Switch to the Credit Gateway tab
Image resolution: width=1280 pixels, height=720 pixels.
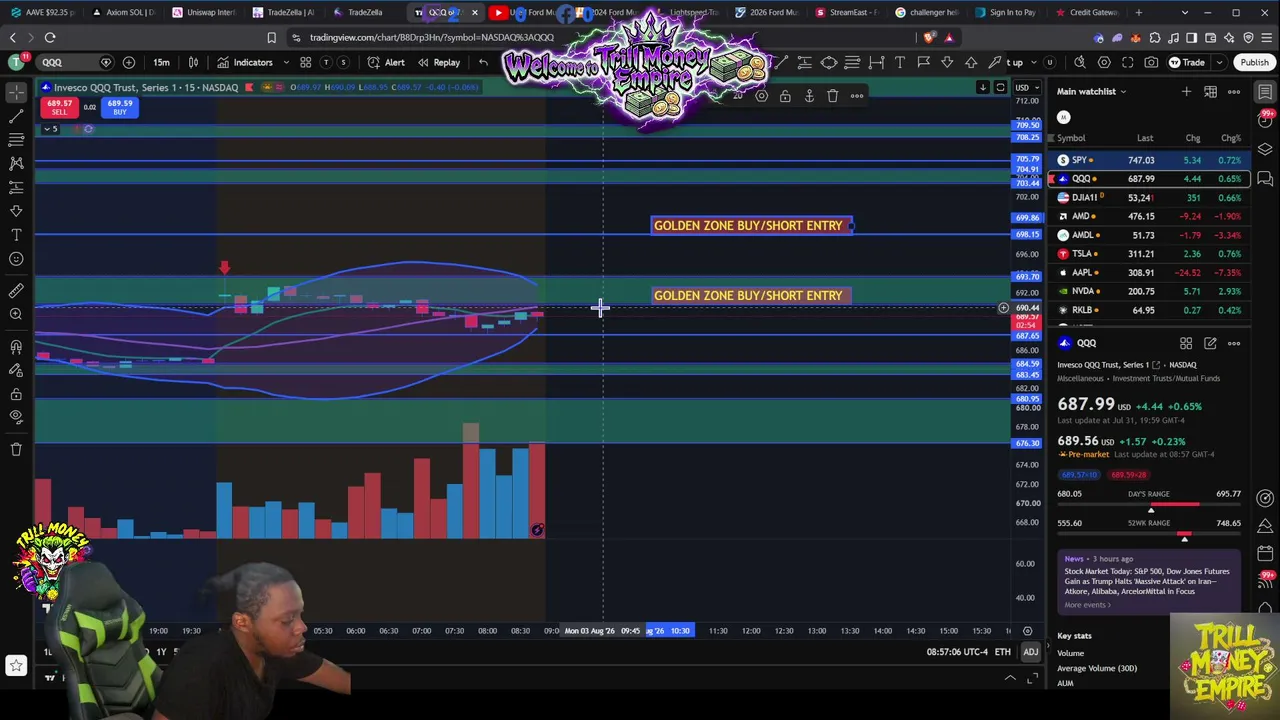coord(1086,12)
